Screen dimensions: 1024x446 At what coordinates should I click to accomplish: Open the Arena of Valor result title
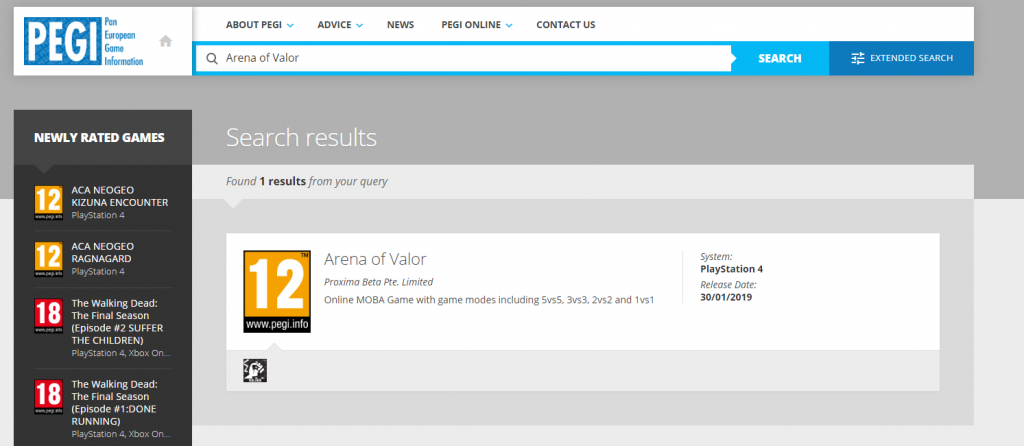(x=375, y=259)
